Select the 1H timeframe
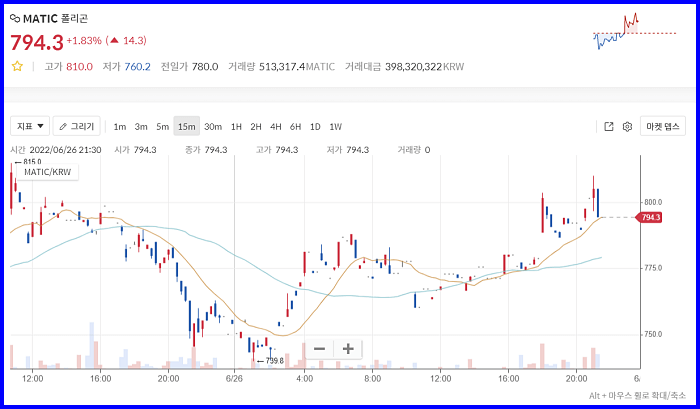This screenshot has height=409, width=700. point(236,127)
